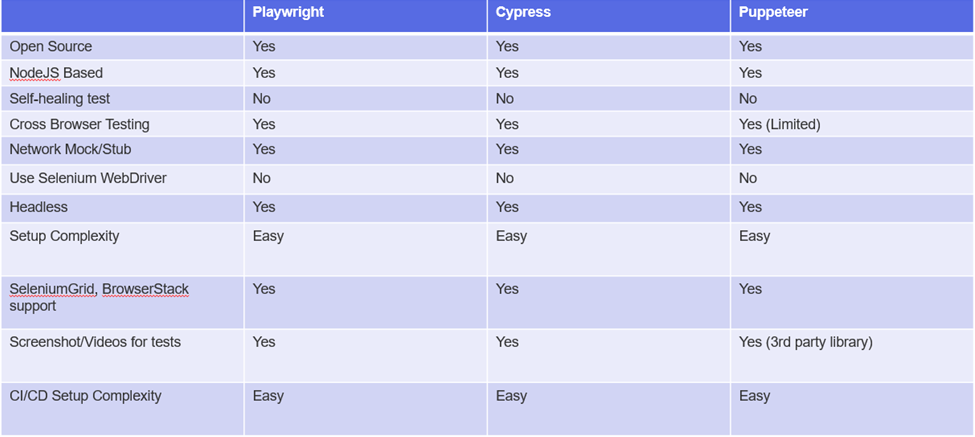Select the Open Source row label
The image size is (975, 437).
click(51, 46)
